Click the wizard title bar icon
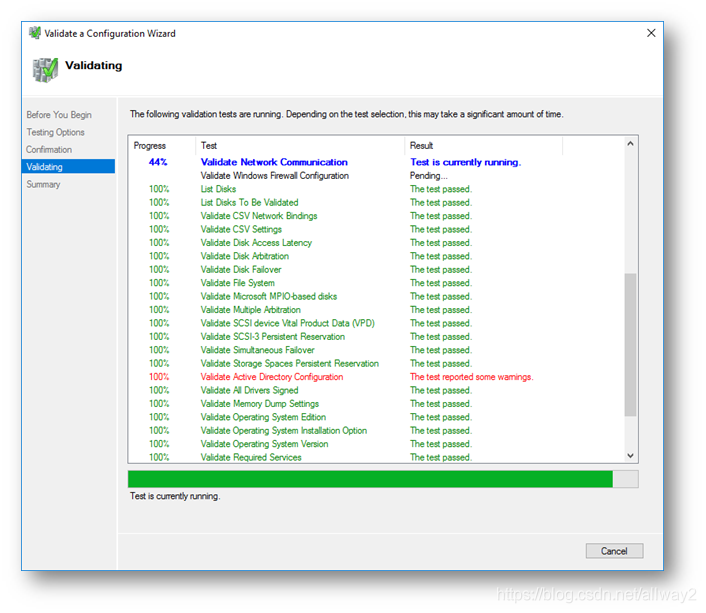 click(x=35, y=33)
